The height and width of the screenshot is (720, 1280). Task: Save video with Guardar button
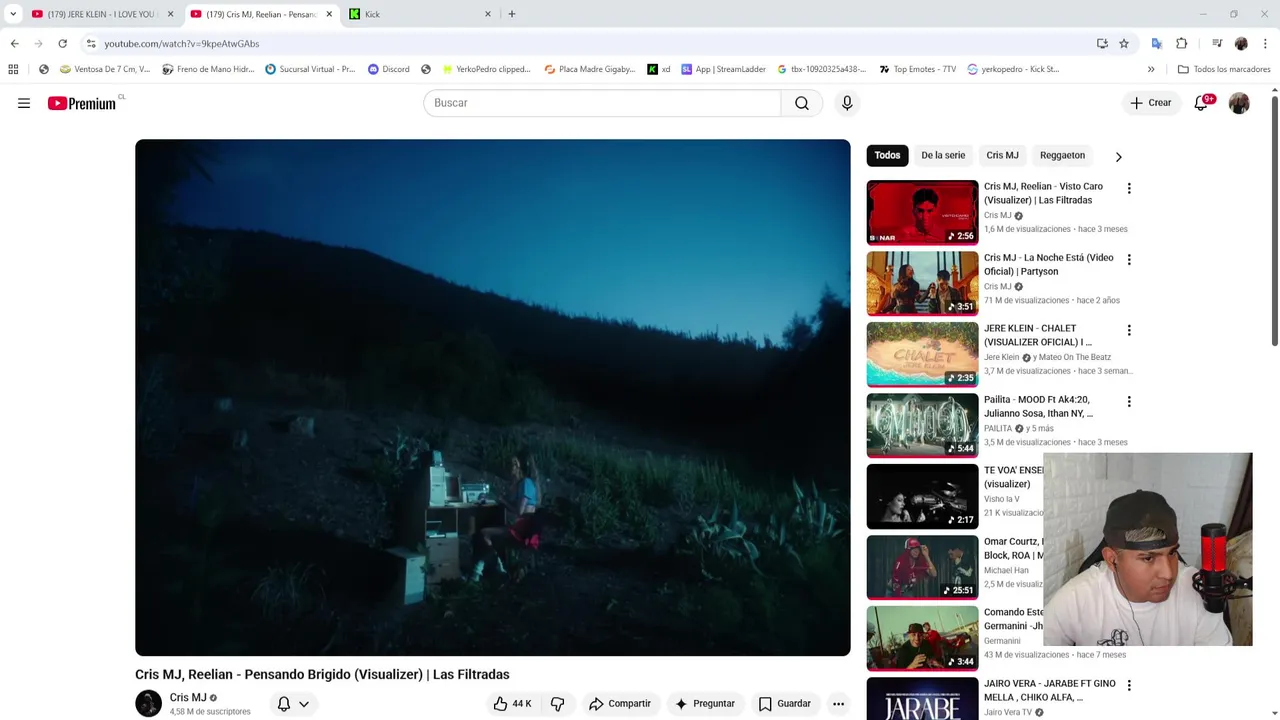coord(784,704)
